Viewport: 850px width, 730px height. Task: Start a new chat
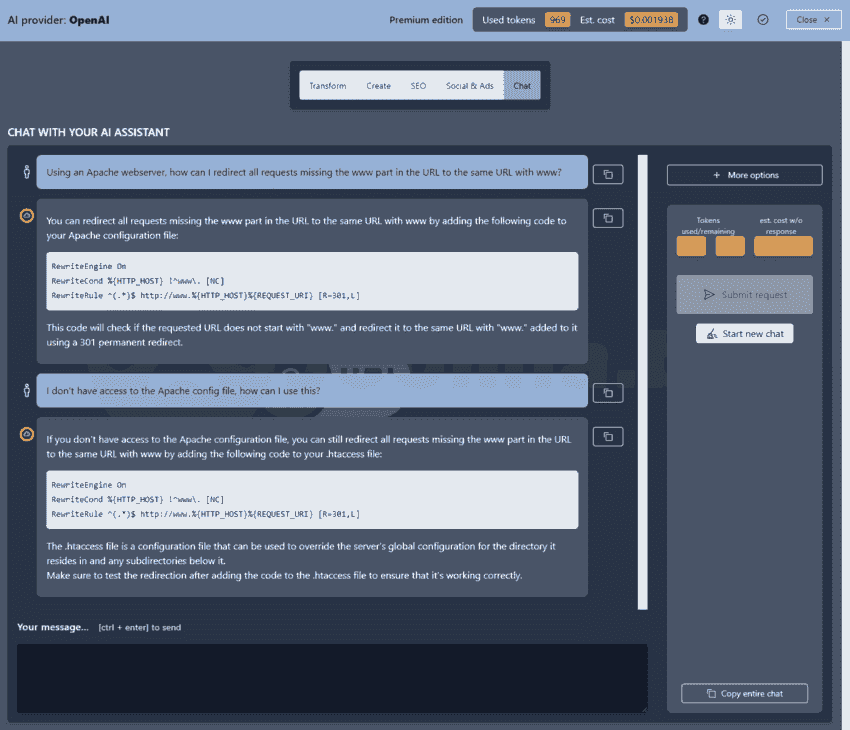(x=744, y=334)
